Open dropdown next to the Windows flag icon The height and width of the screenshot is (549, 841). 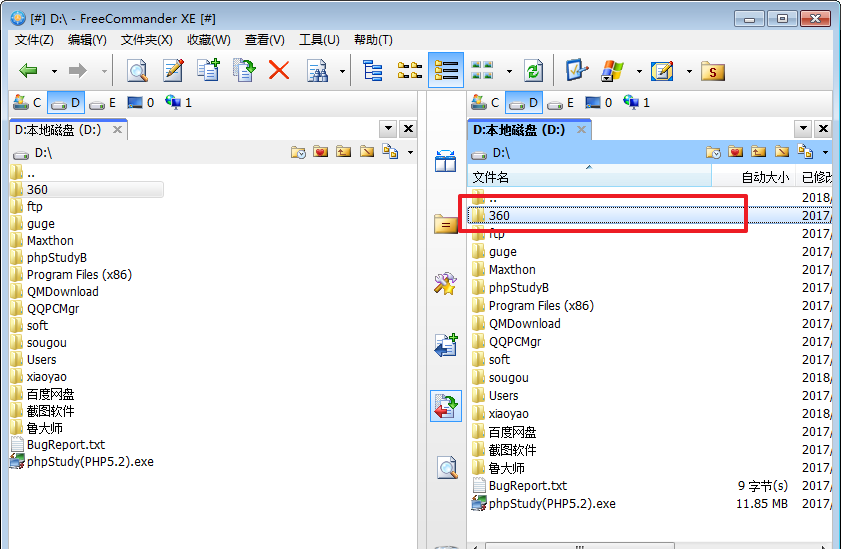tap(639, 71)
